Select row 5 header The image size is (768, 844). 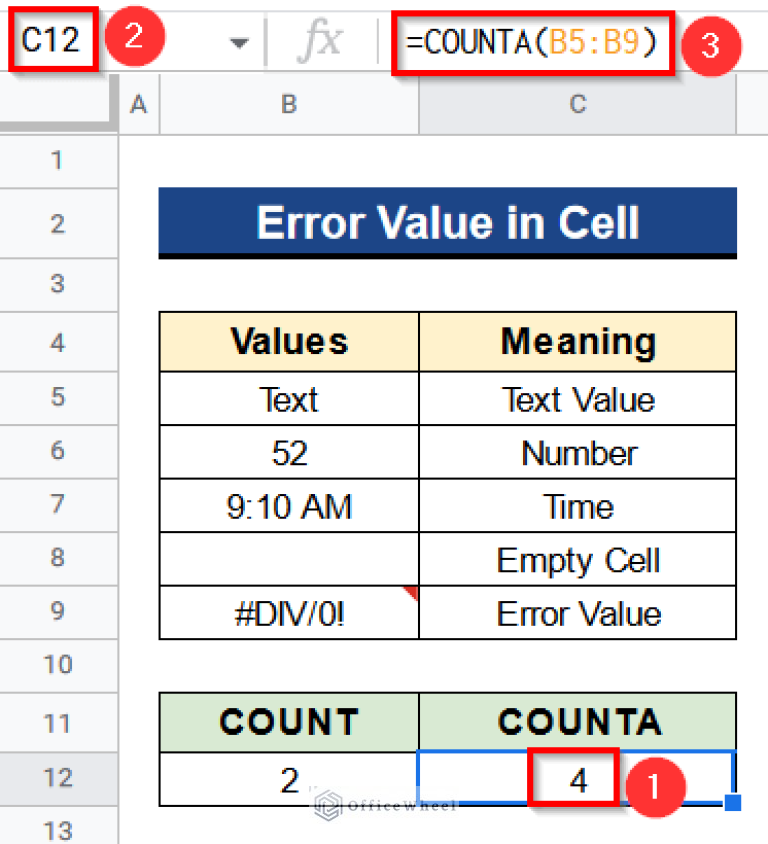[59, 399]
